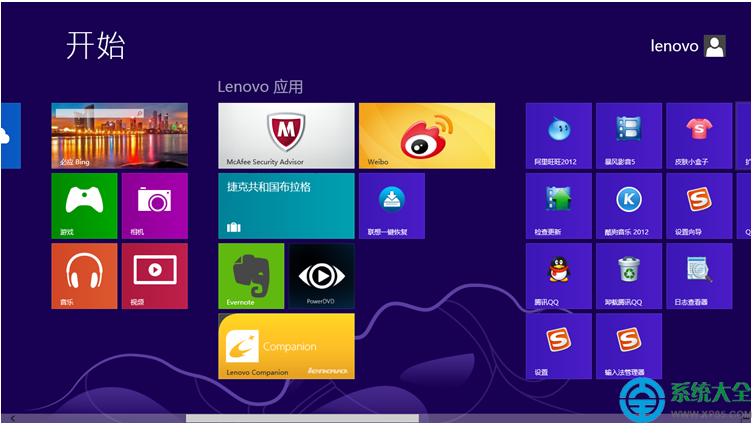Launch McAfee Security Advisor tile

287,136
